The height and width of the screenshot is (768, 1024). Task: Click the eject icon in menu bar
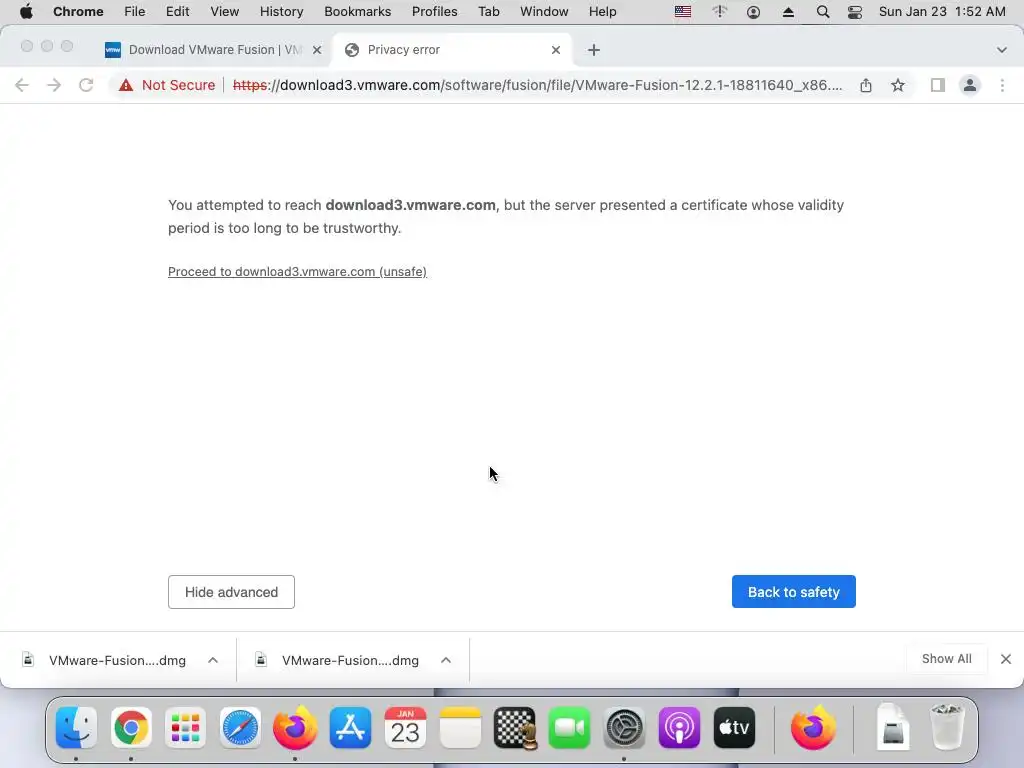[788, 12]
